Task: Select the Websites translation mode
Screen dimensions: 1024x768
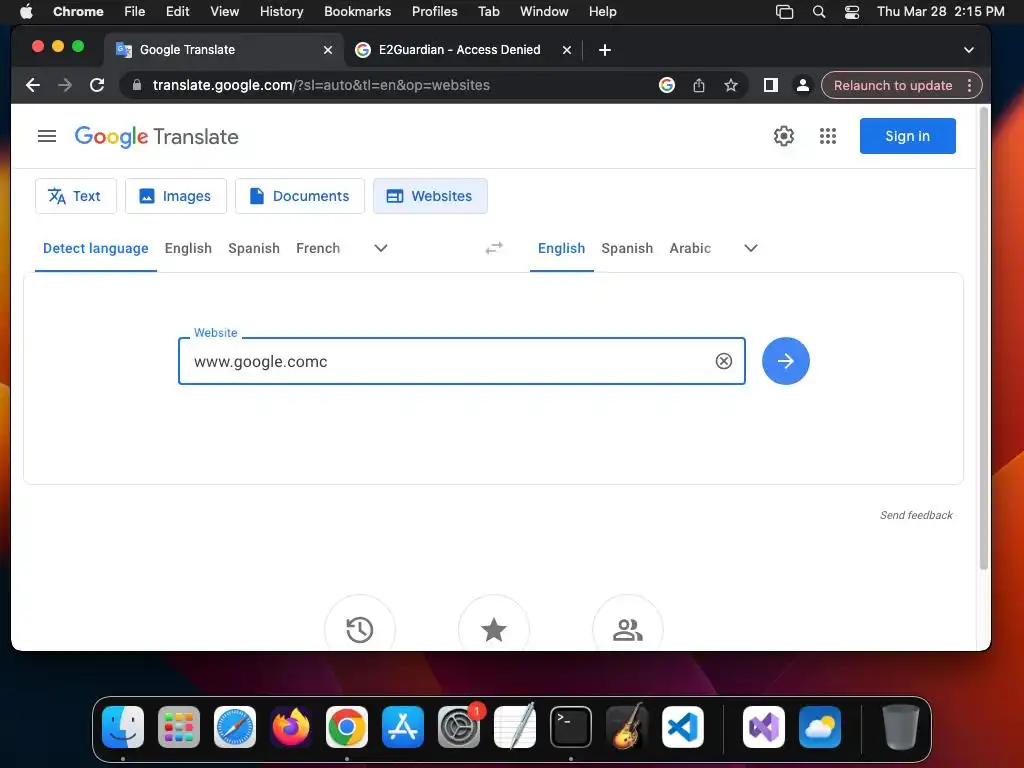Action: click(x=430, y=196)
